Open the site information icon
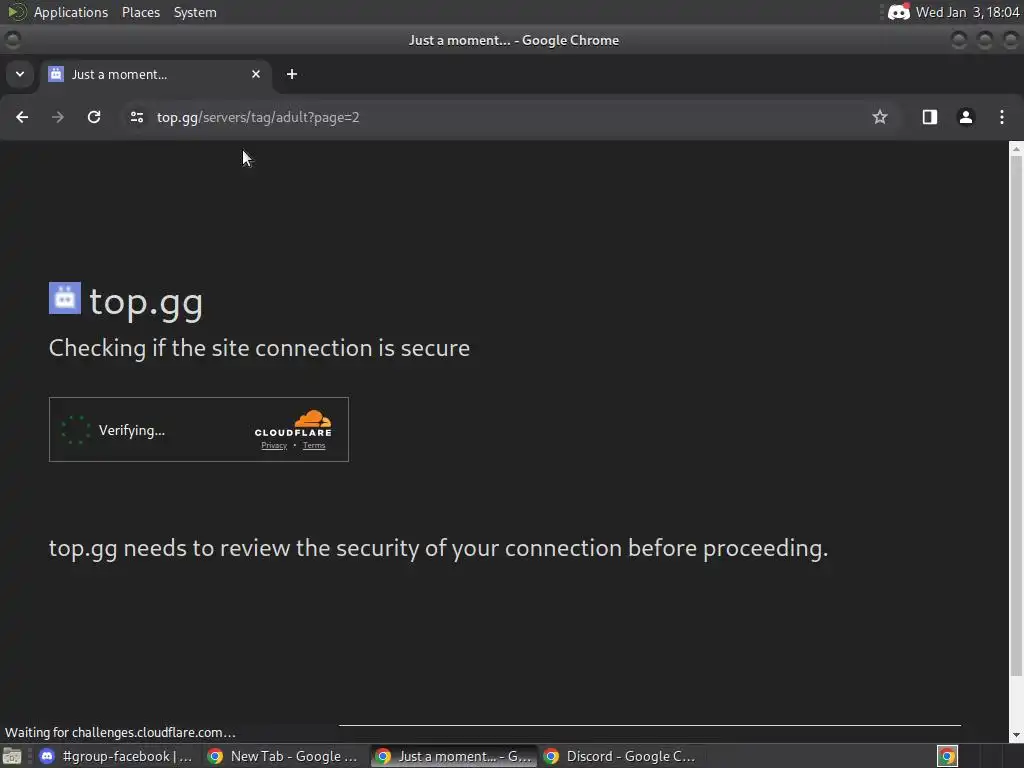The height and width of the screenshot is (768, 1024). (136, 117)
